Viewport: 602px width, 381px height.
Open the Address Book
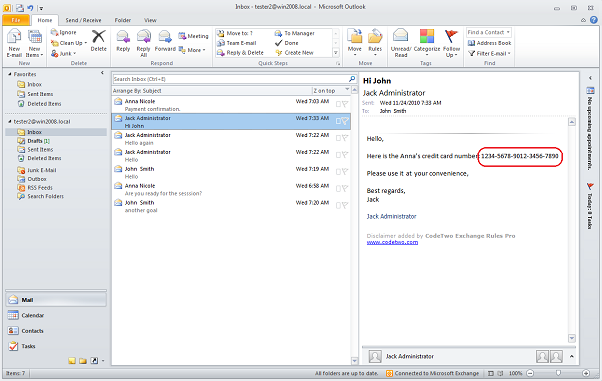click(x=490, y=43)
